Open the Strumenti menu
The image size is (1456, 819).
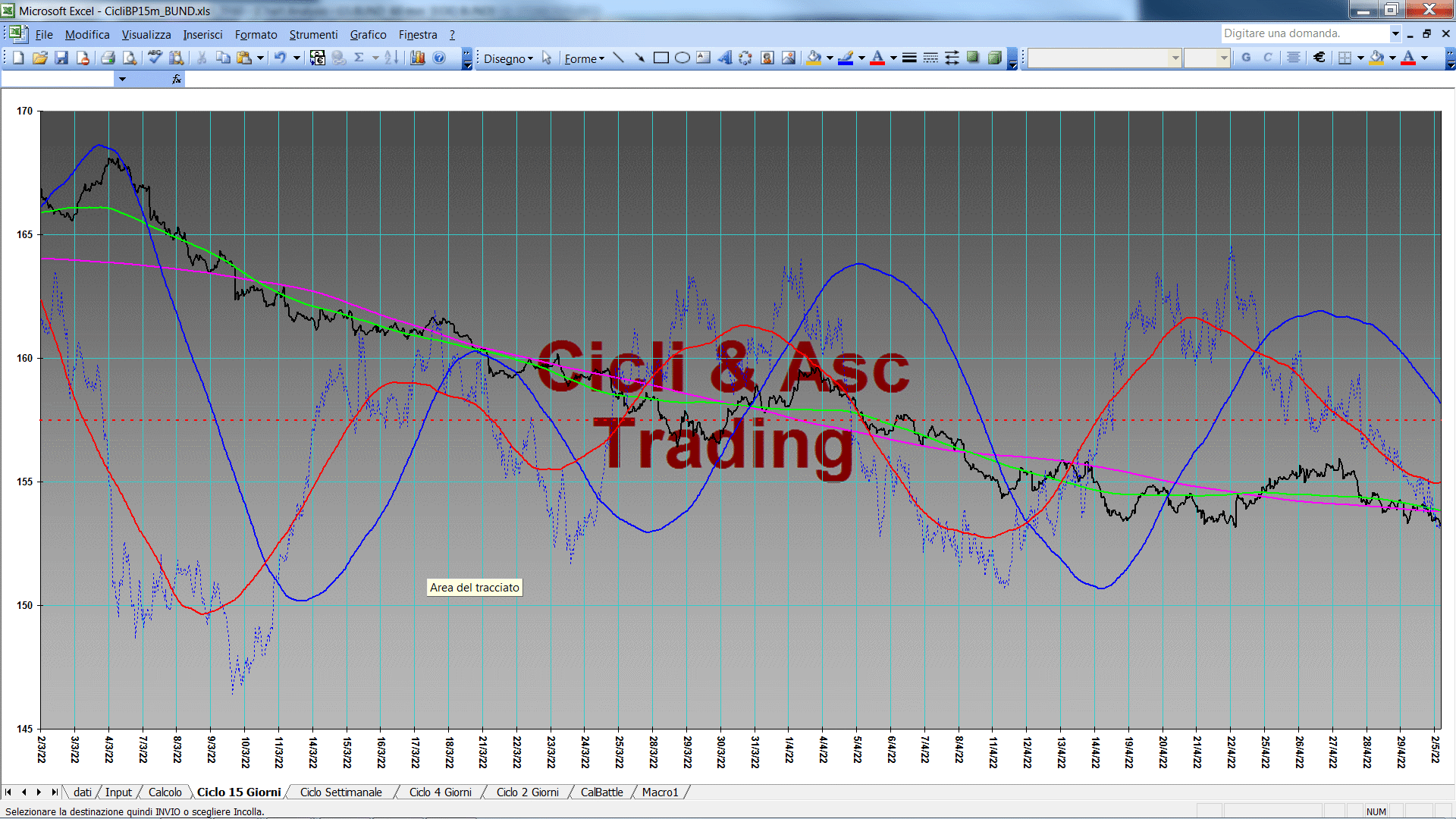click(313, 34)
